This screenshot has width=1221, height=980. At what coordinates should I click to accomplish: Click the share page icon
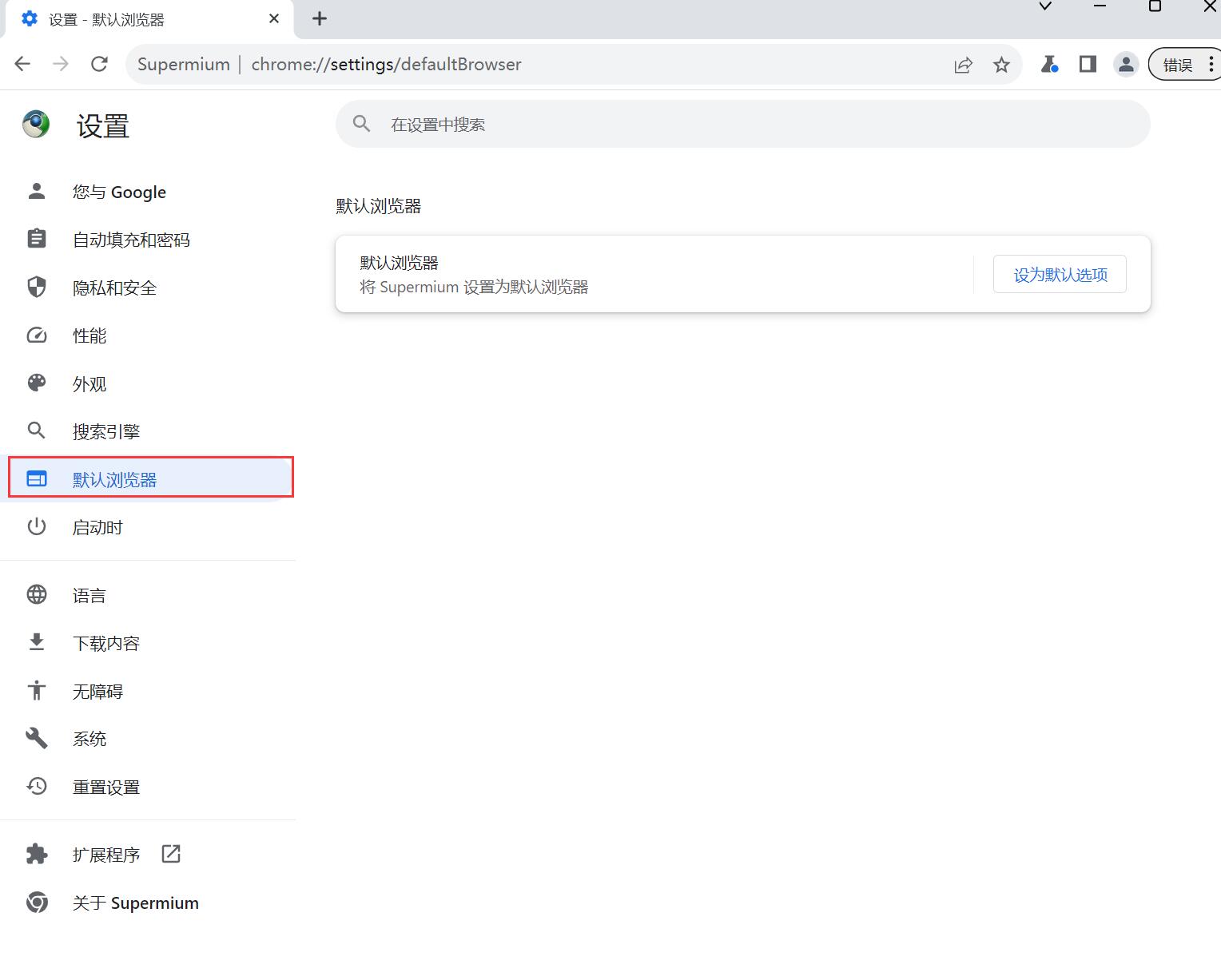pyautogui.click(x=963, y=65)
